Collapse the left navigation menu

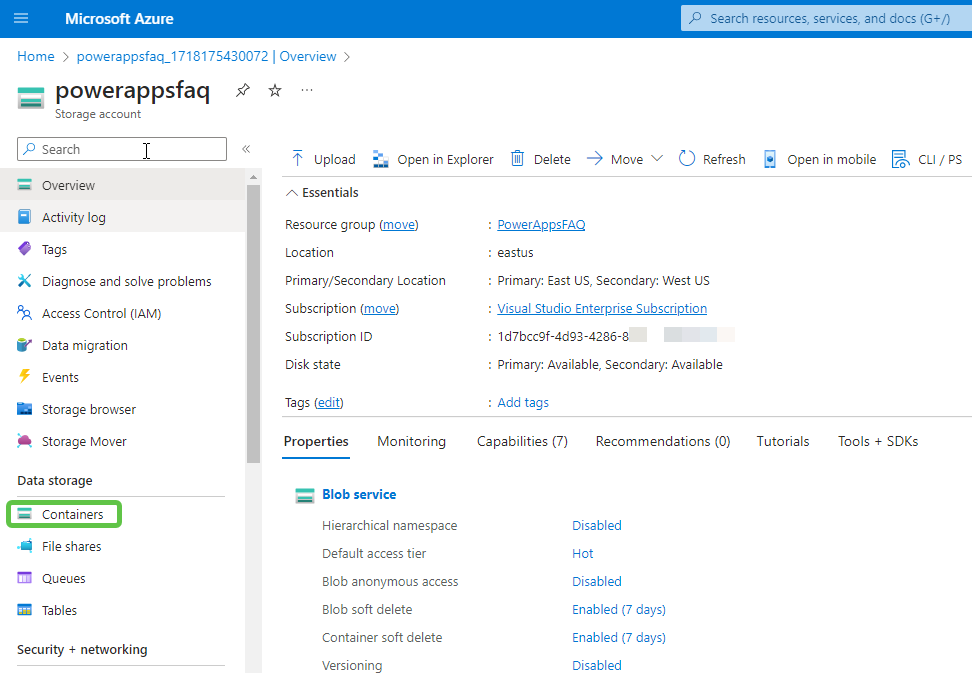[x=246, y=146]
